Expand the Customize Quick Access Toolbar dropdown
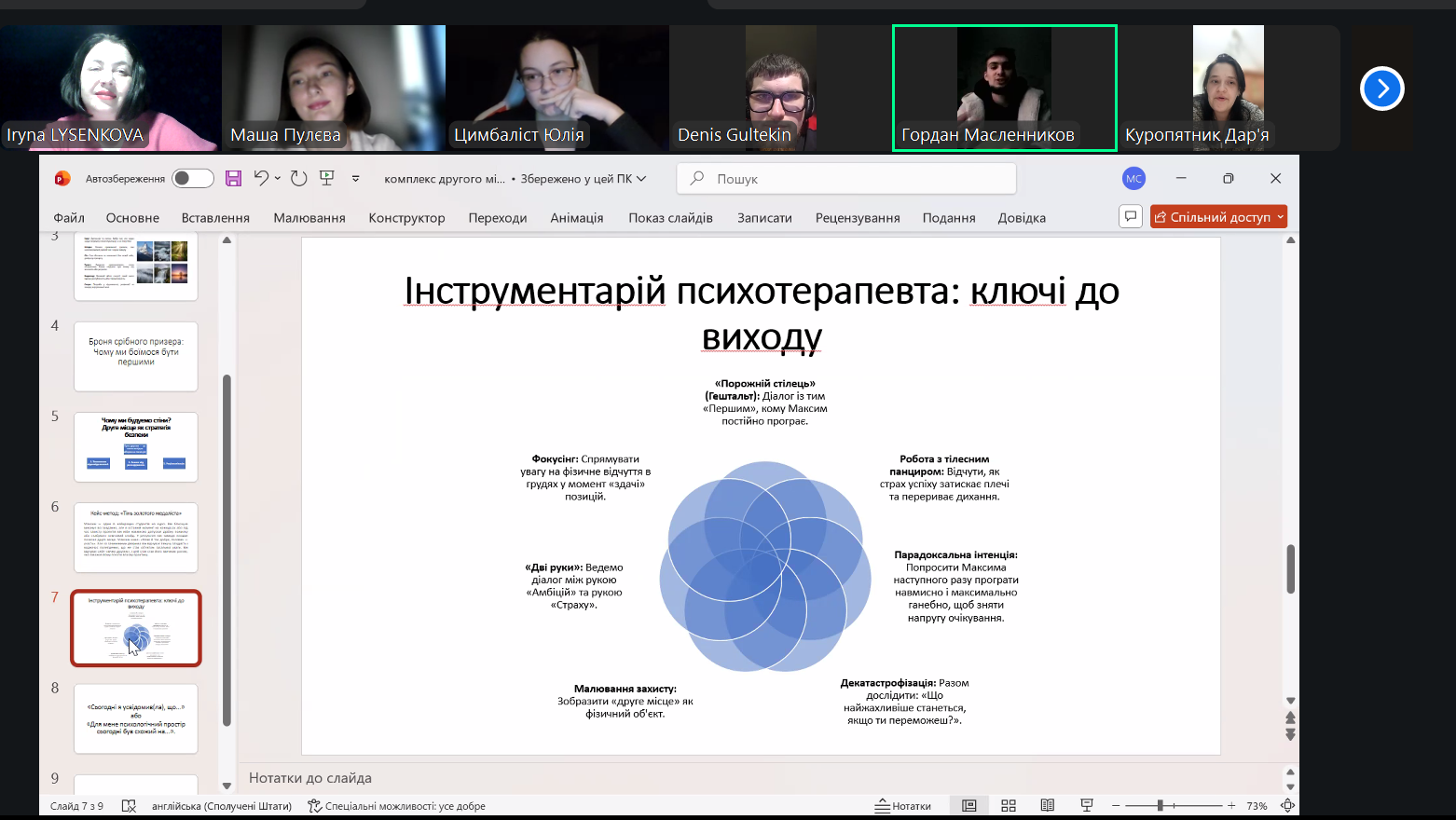 coord(355,179)
